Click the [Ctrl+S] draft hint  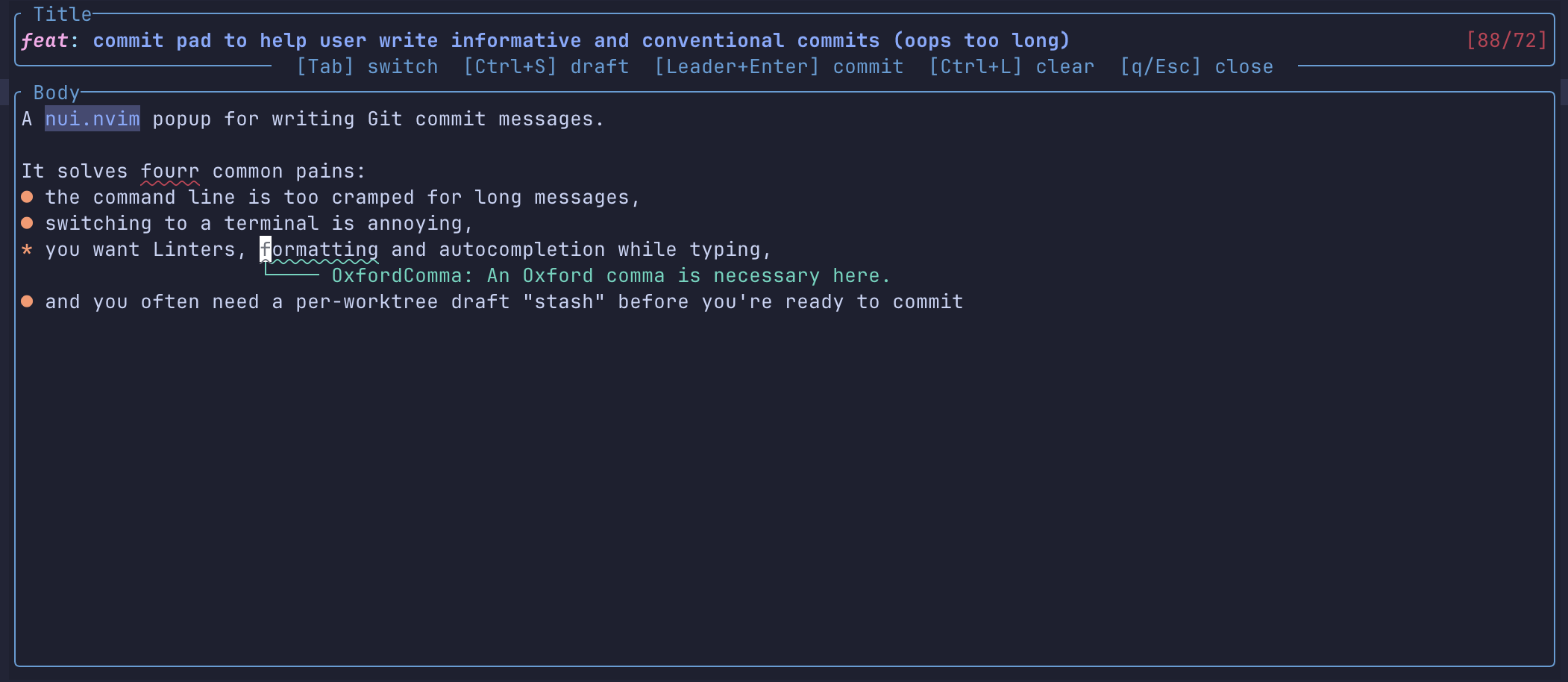(546, 66)
